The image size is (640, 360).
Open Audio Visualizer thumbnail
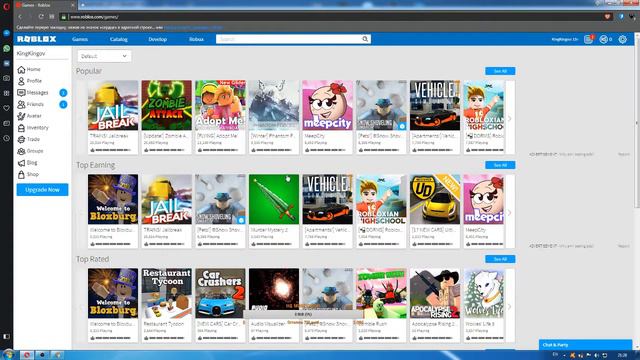(x=274, y=293)
